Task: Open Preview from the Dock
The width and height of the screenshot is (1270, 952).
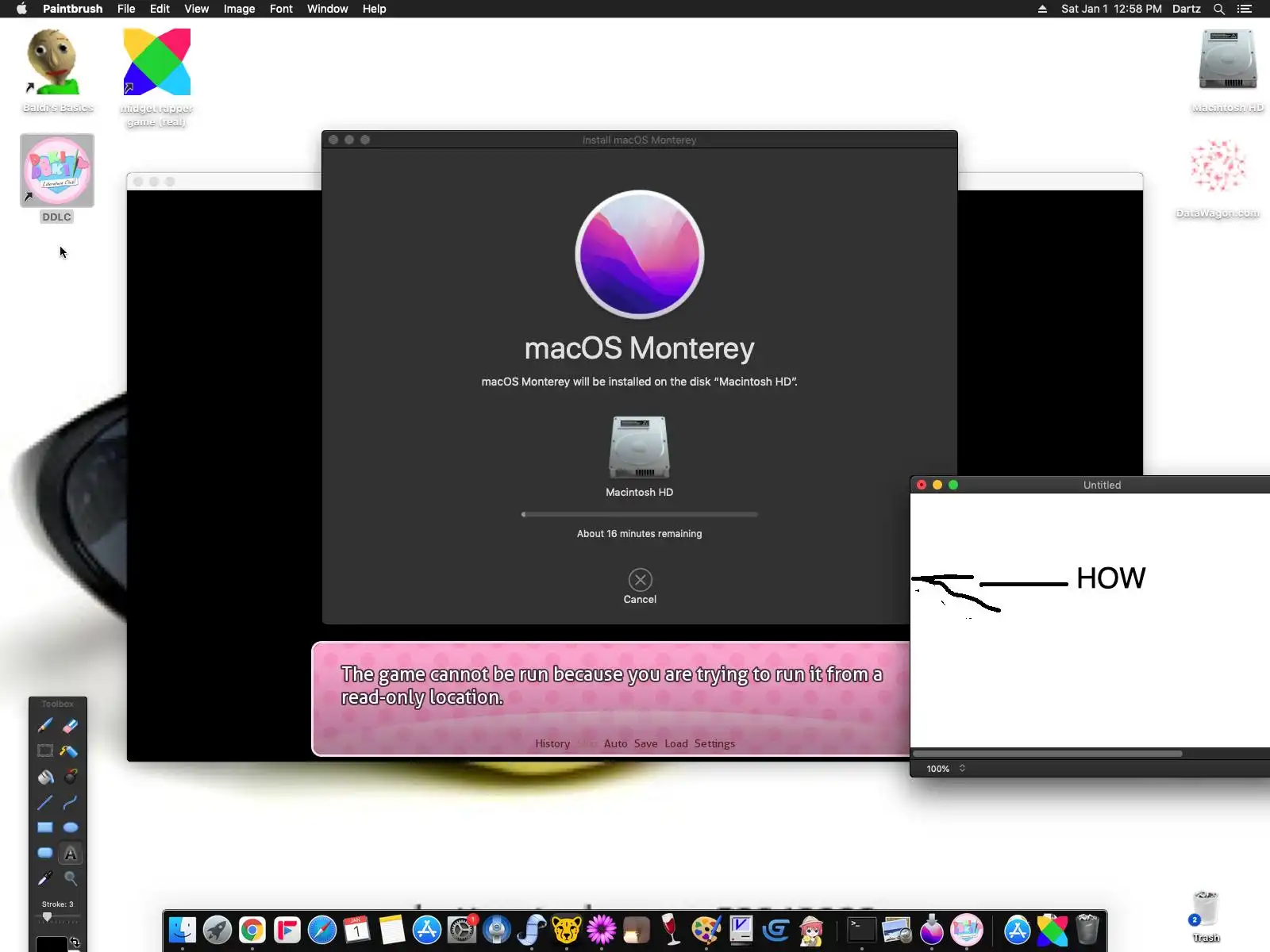Action: [x=896, y=930]
